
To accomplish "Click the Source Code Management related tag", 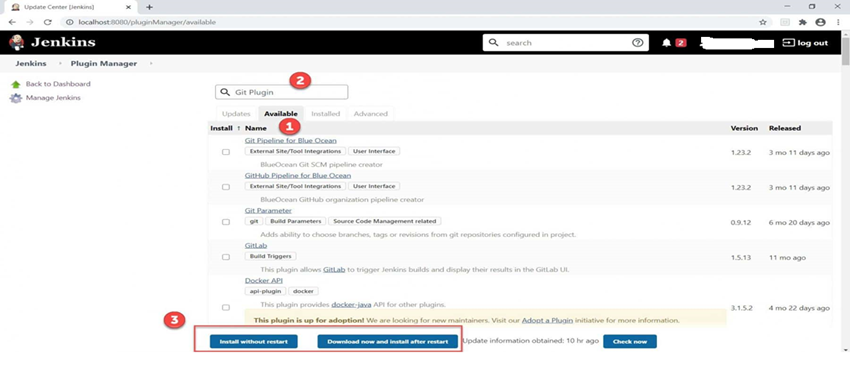I will point(385,221).
